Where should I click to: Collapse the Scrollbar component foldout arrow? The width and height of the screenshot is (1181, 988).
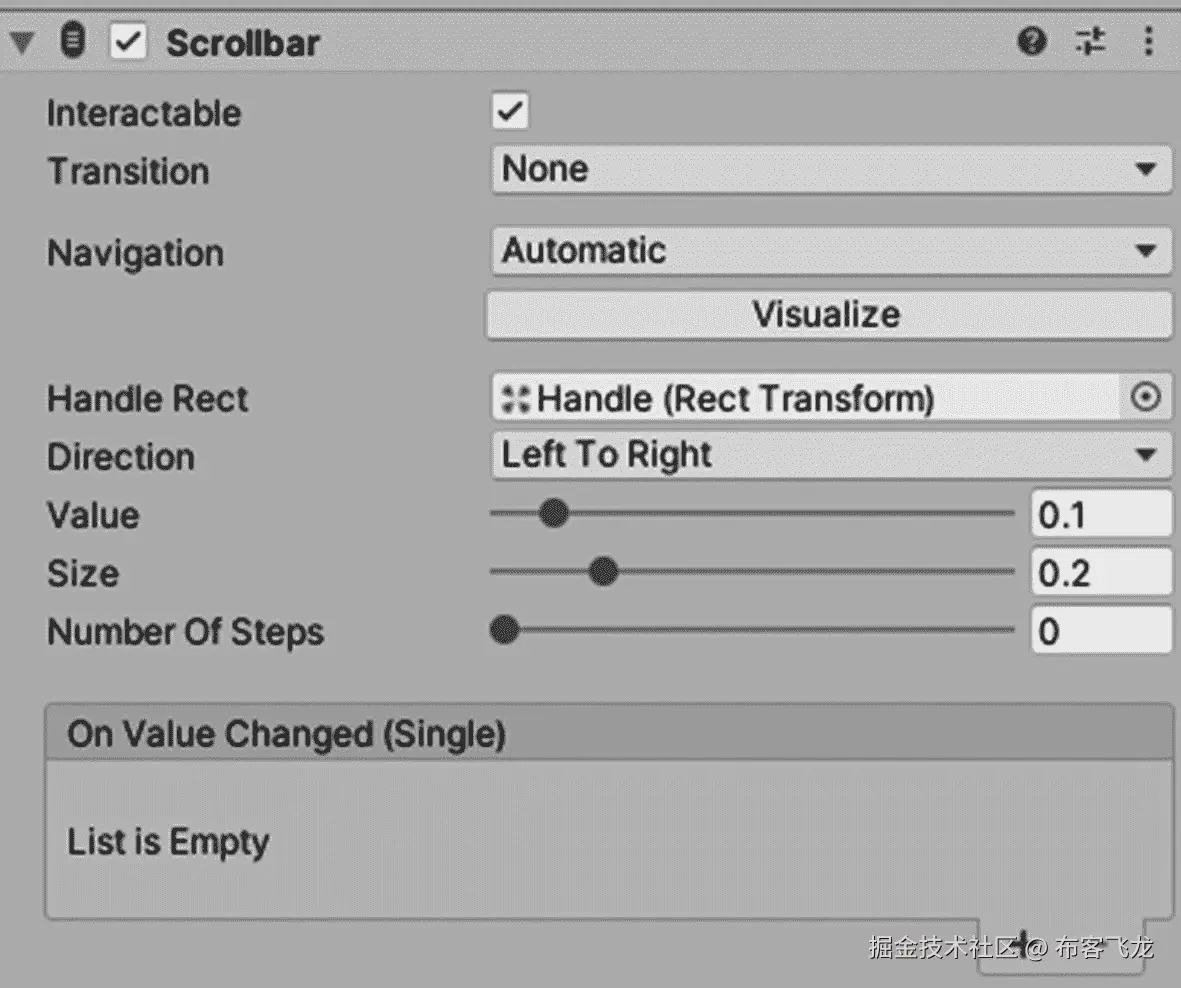pyautogui.click(x=22, y=43)
